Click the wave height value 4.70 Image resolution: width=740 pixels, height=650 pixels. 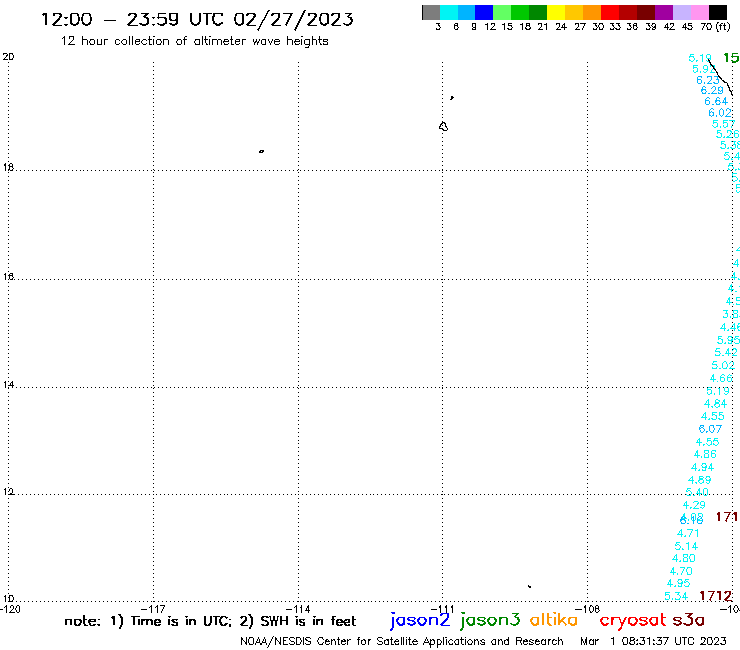pyautogui.click(x=681, y=571)
